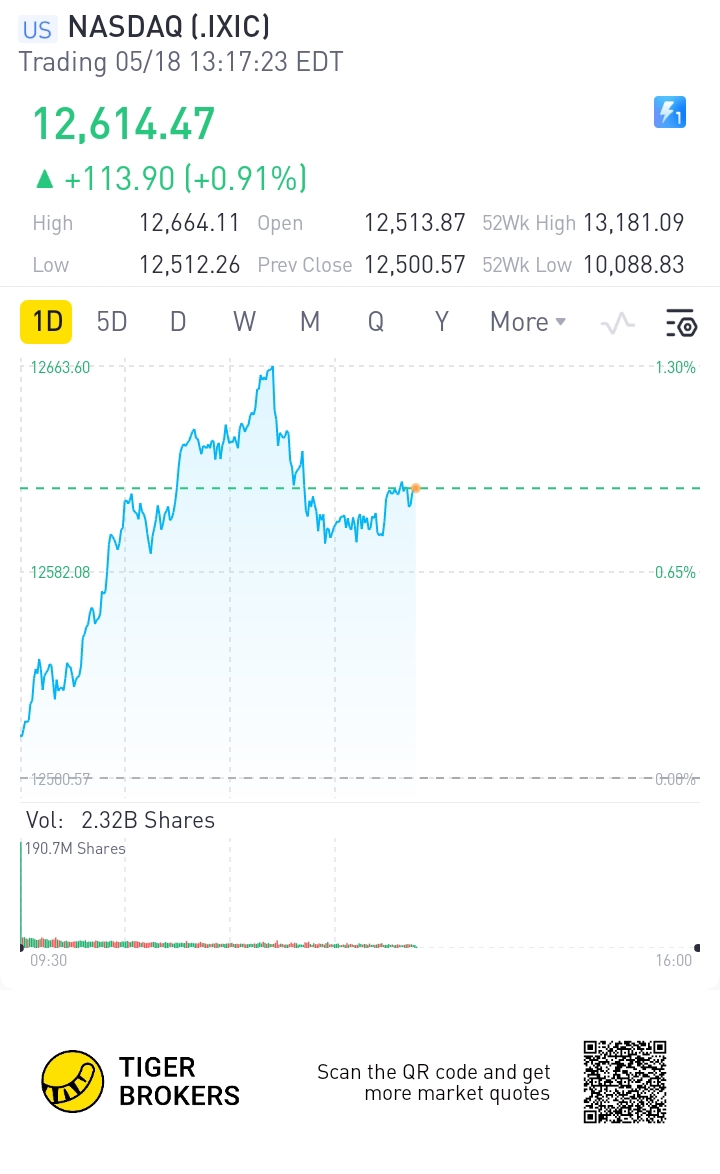Tap the orange current price dot
Image resolution: width=720 pixels, height=1174 pixels.
(415, 488)
